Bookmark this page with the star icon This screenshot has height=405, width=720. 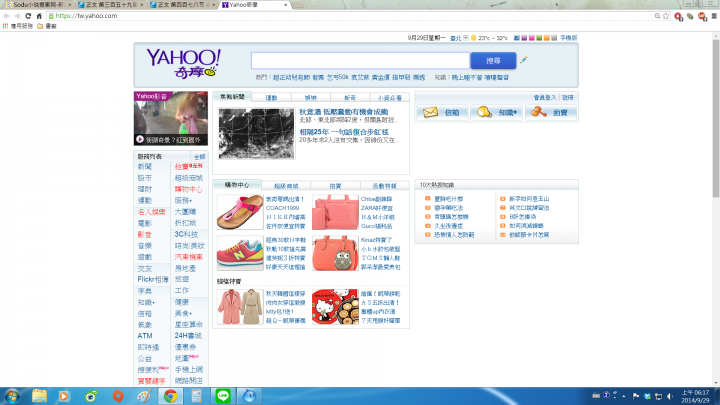[x=666, y=16]
